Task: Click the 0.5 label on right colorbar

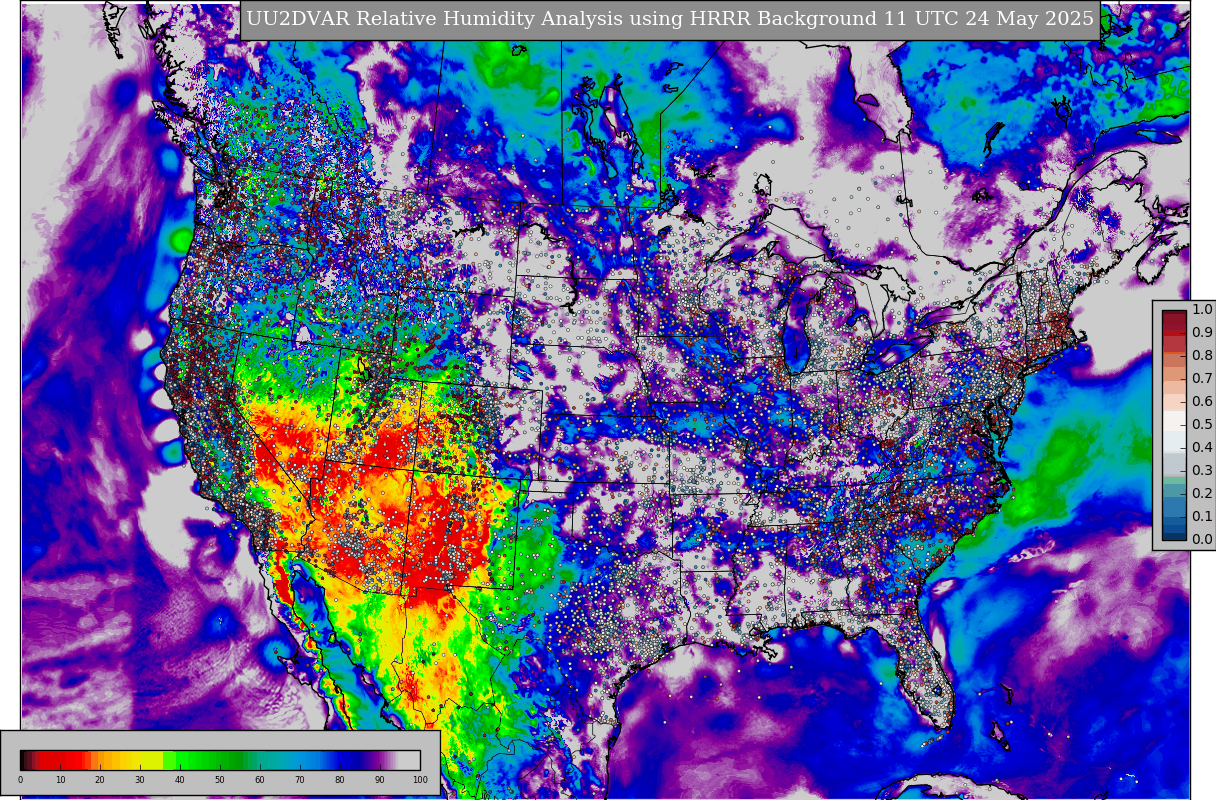Action: [1202, 424]
